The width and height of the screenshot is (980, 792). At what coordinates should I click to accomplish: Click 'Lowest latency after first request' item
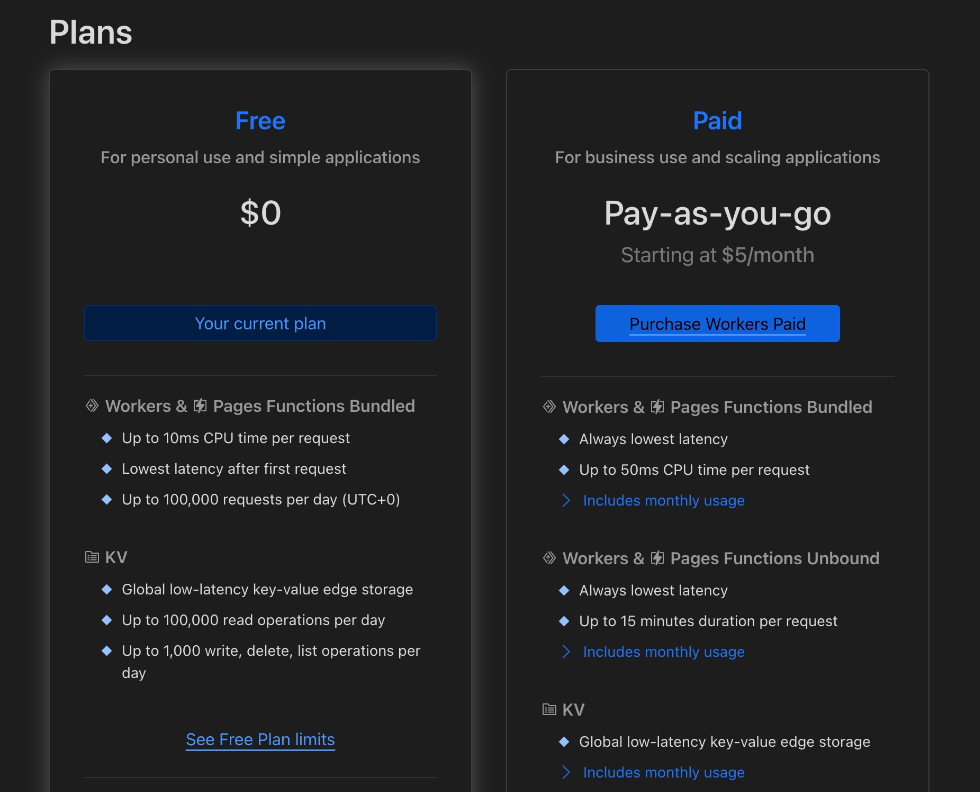point(234,469)
